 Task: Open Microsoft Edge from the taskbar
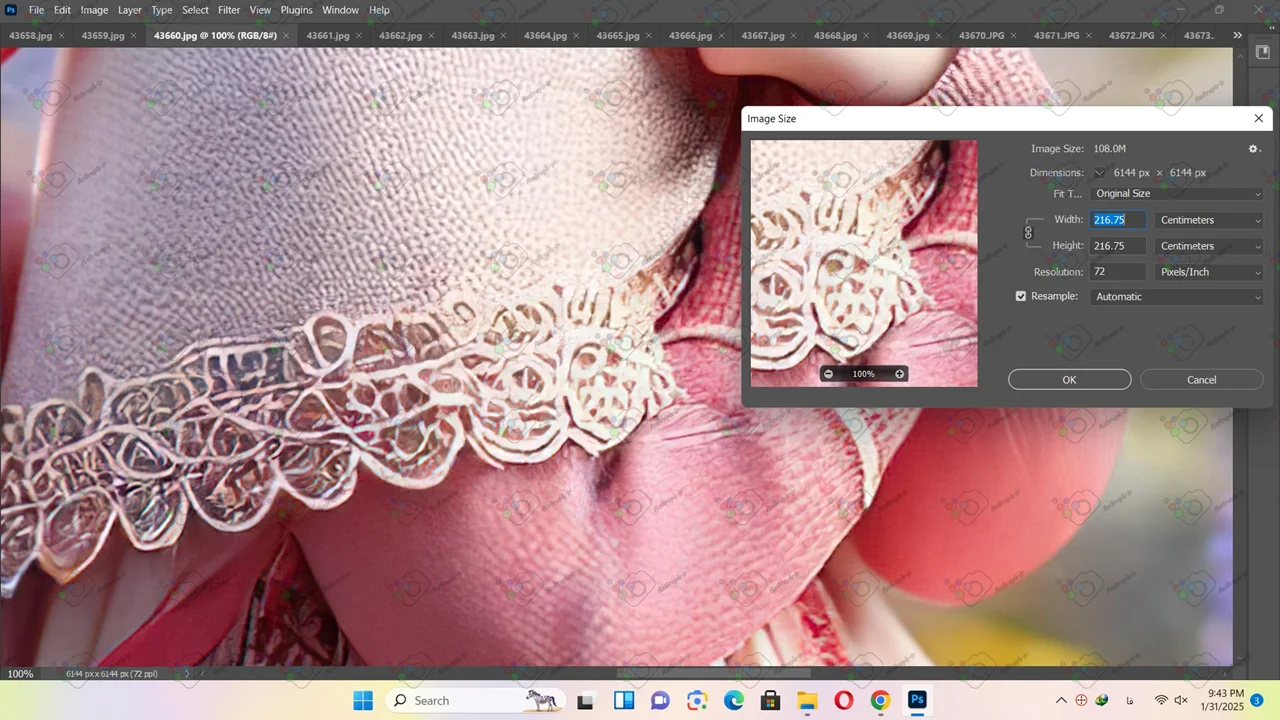pos(734,700)
